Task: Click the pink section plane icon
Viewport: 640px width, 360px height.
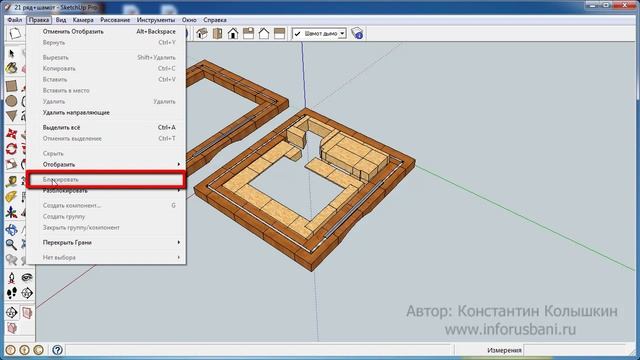Action: point(27,313)
